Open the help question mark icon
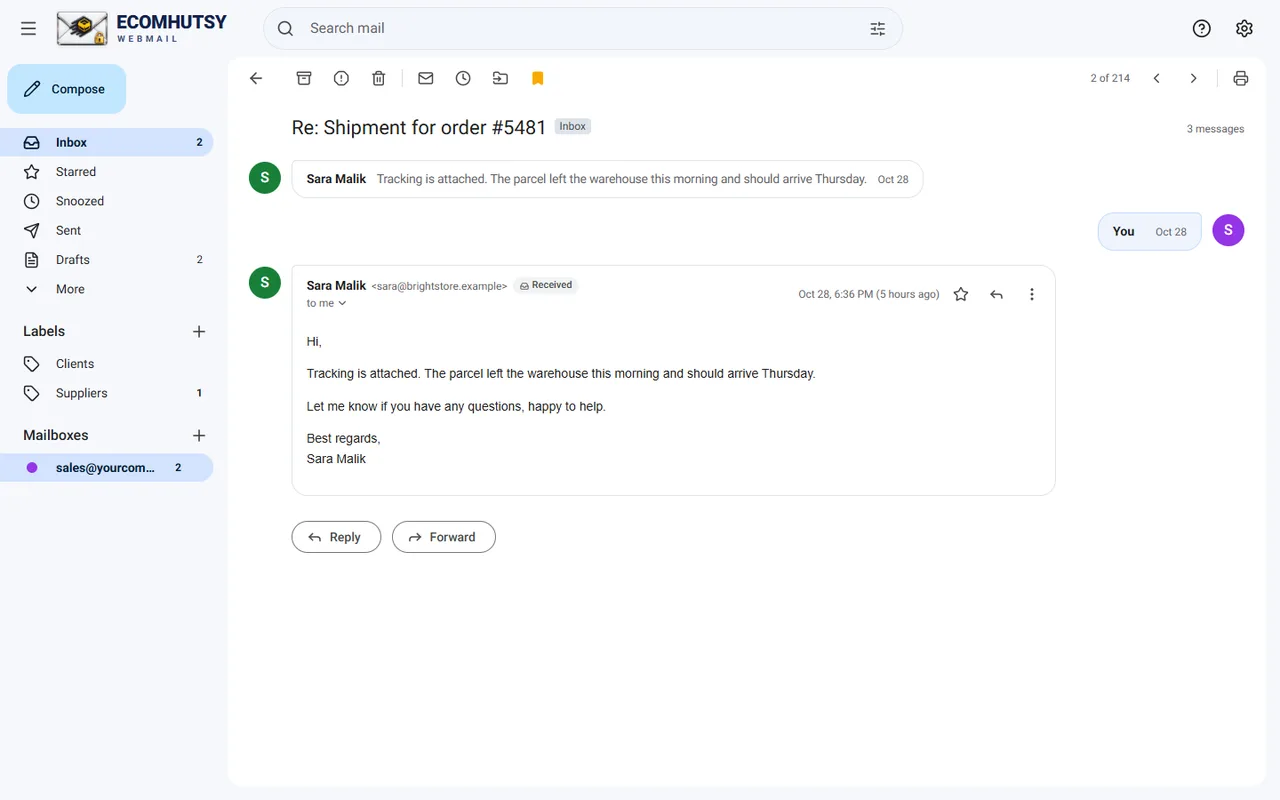Screen dimensions: 1280x800 pos(1202,29)
